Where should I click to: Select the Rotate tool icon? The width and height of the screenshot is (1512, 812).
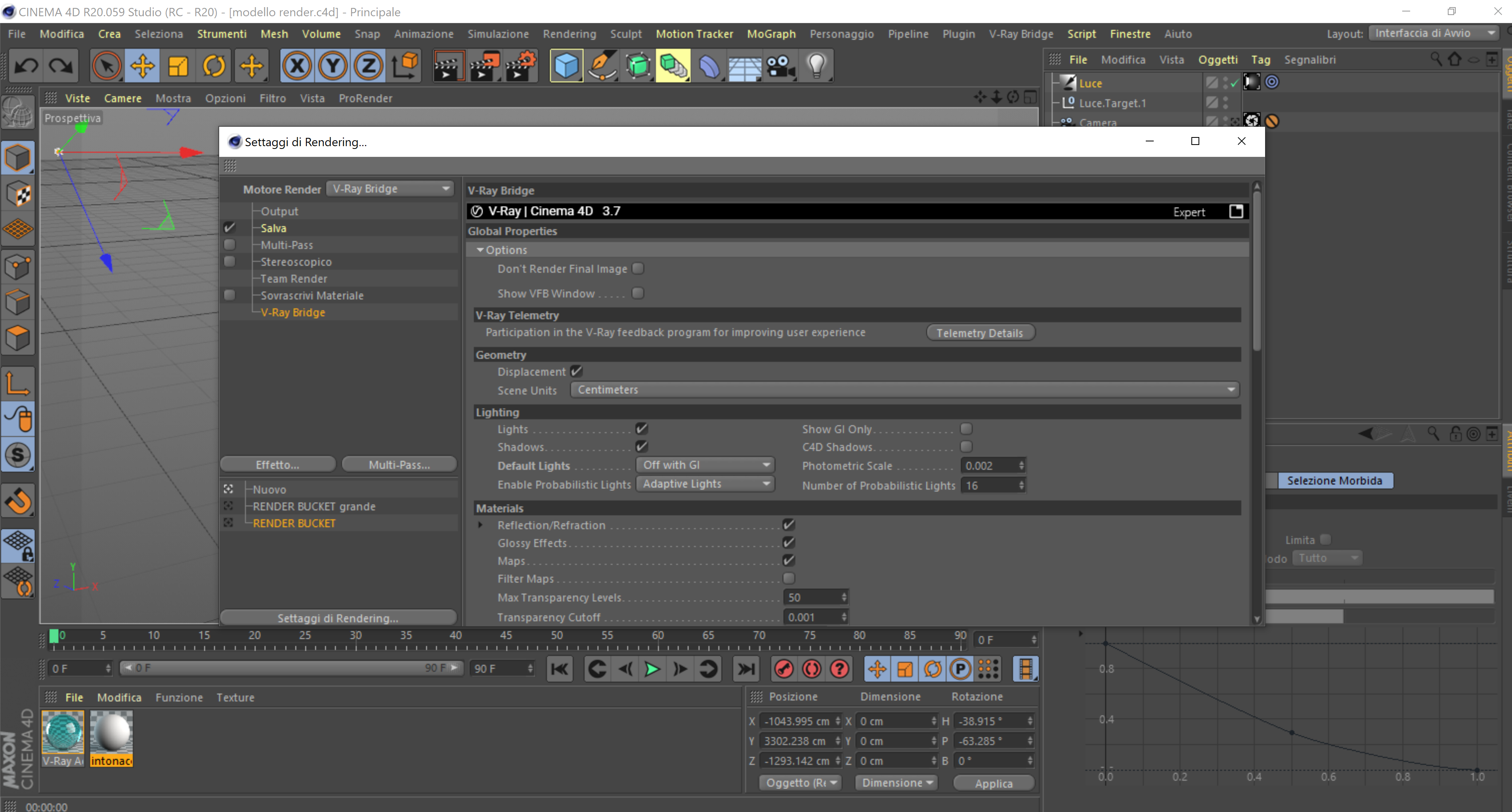point(214,66)
